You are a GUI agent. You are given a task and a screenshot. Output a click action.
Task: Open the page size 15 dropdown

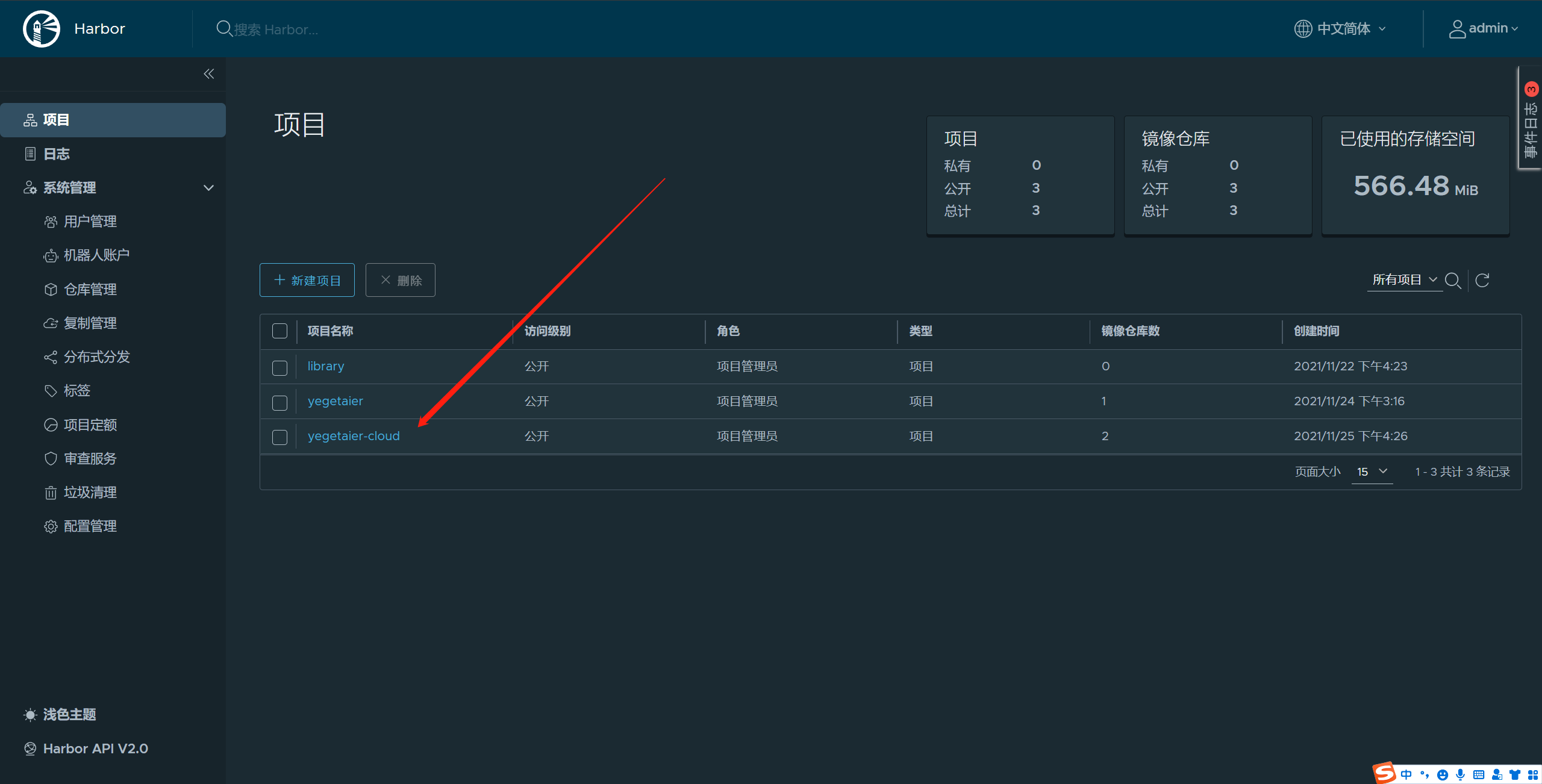(x=1372, y=471)
